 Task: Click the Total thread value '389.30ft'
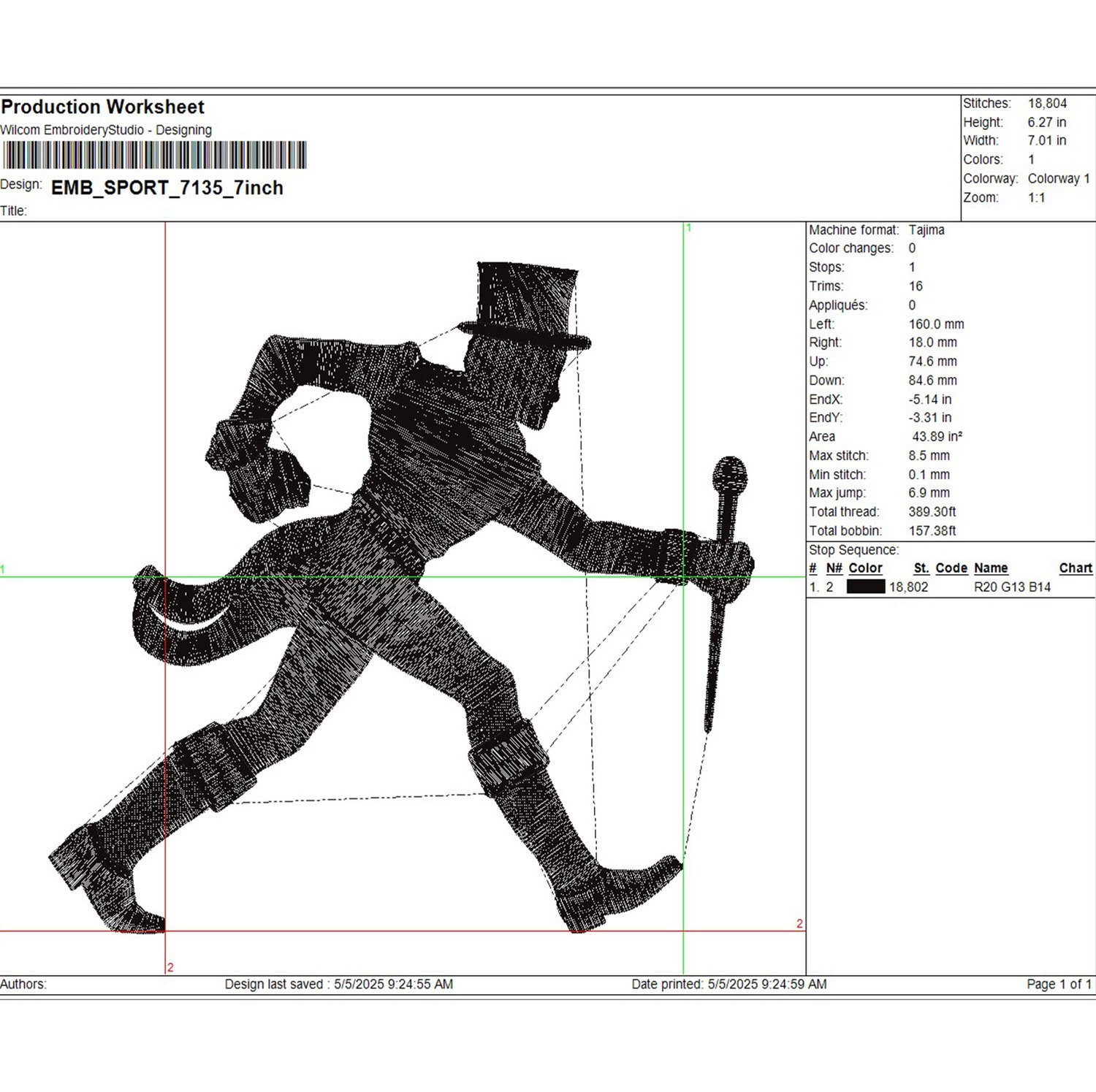932,512
